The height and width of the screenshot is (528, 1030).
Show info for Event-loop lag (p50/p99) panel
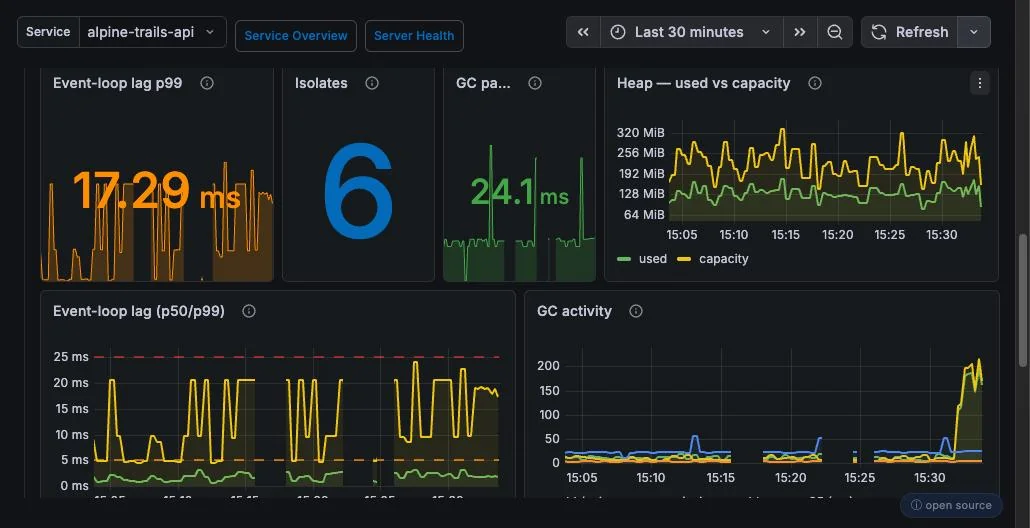(x=249, y=311)
